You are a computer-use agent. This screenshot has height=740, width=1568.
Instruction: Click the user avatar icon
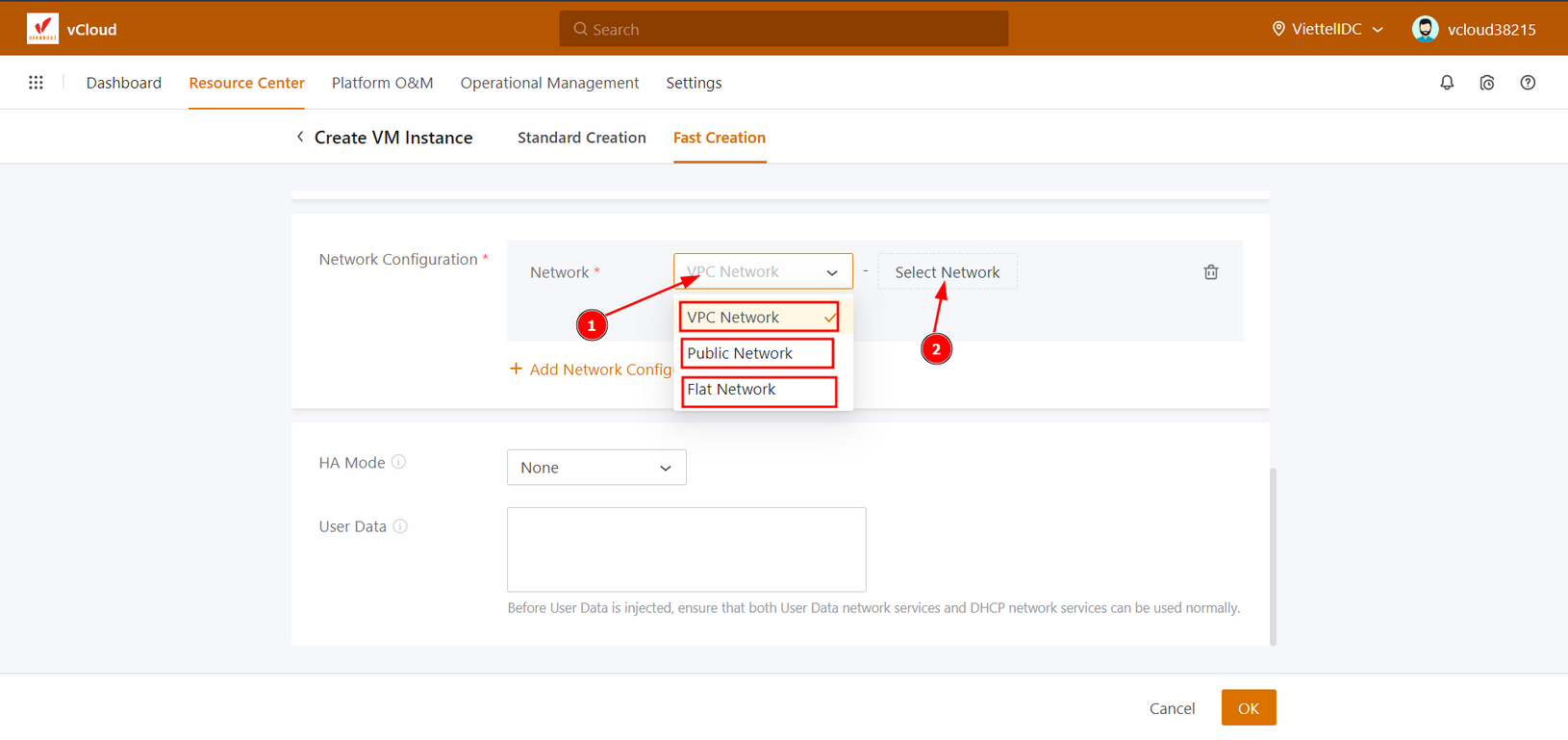pyautogui.click(x=1425, y=29)
